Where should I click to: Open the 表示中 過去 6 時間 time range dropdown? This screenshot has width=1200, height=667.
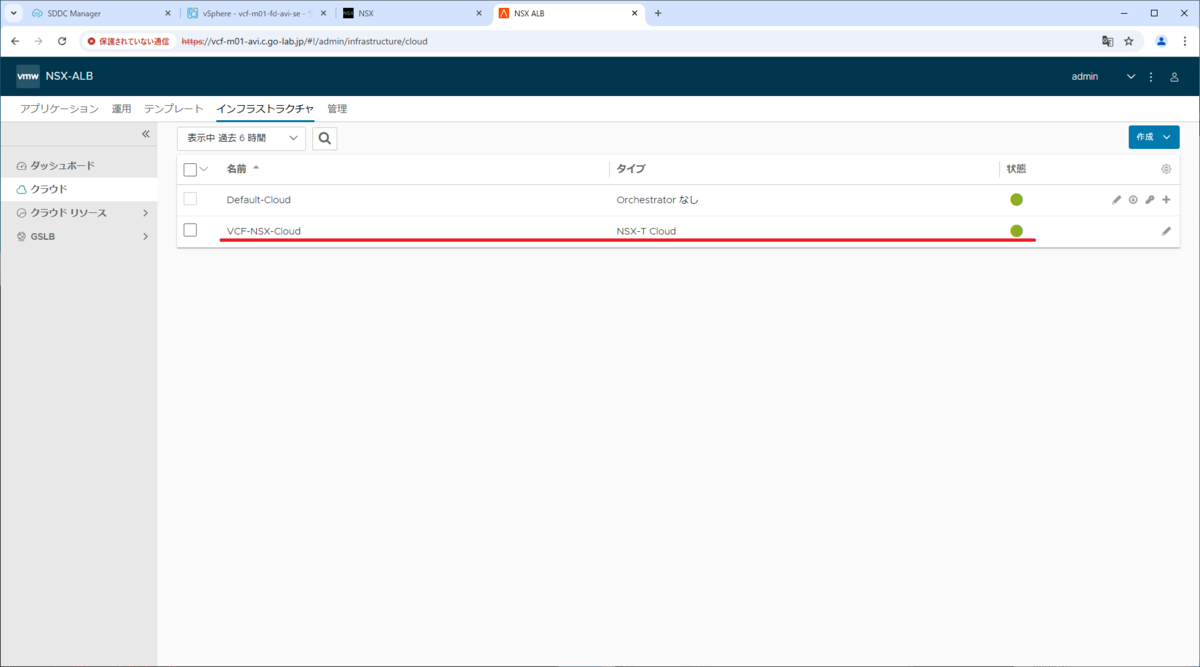(x=241, y=138)
